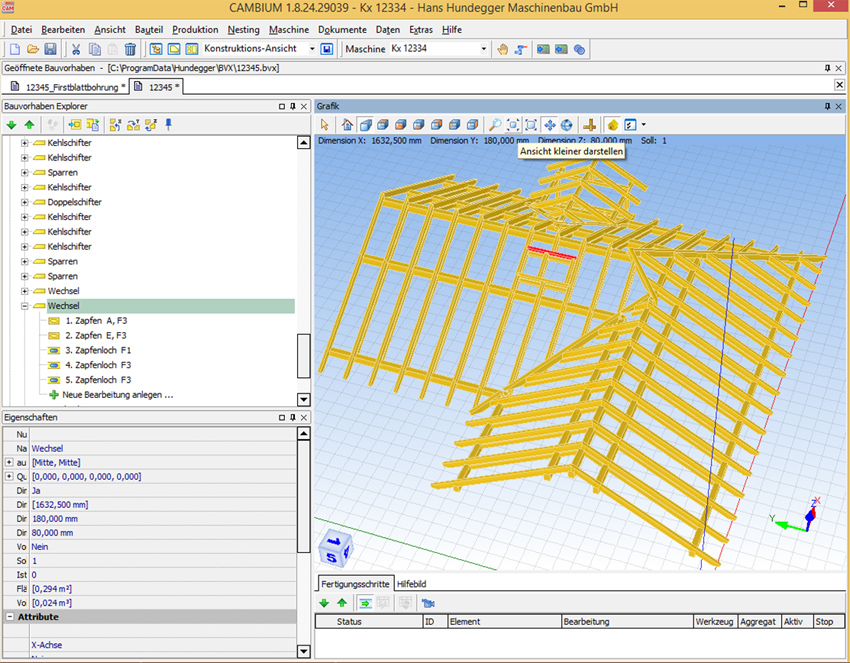Click the cut scissors icon
Viewport: 850px width, 663px height.
(76, 49)
